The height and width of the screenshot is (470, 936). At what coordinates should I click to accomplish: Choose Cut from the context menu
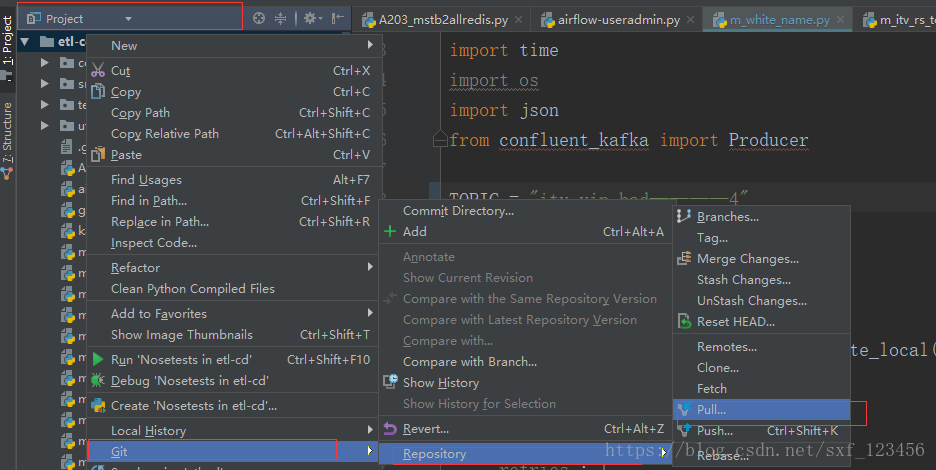click(234, 70)
